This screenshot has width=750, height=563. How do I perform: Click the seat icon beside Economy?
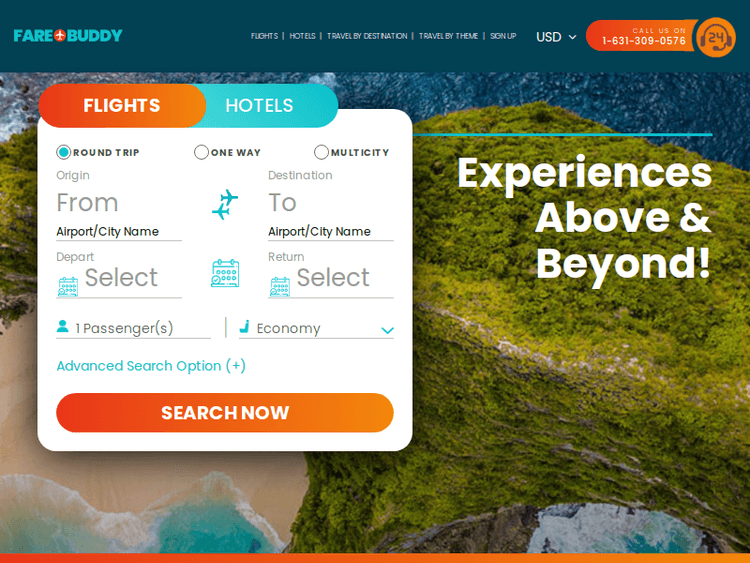click(244, 327)
